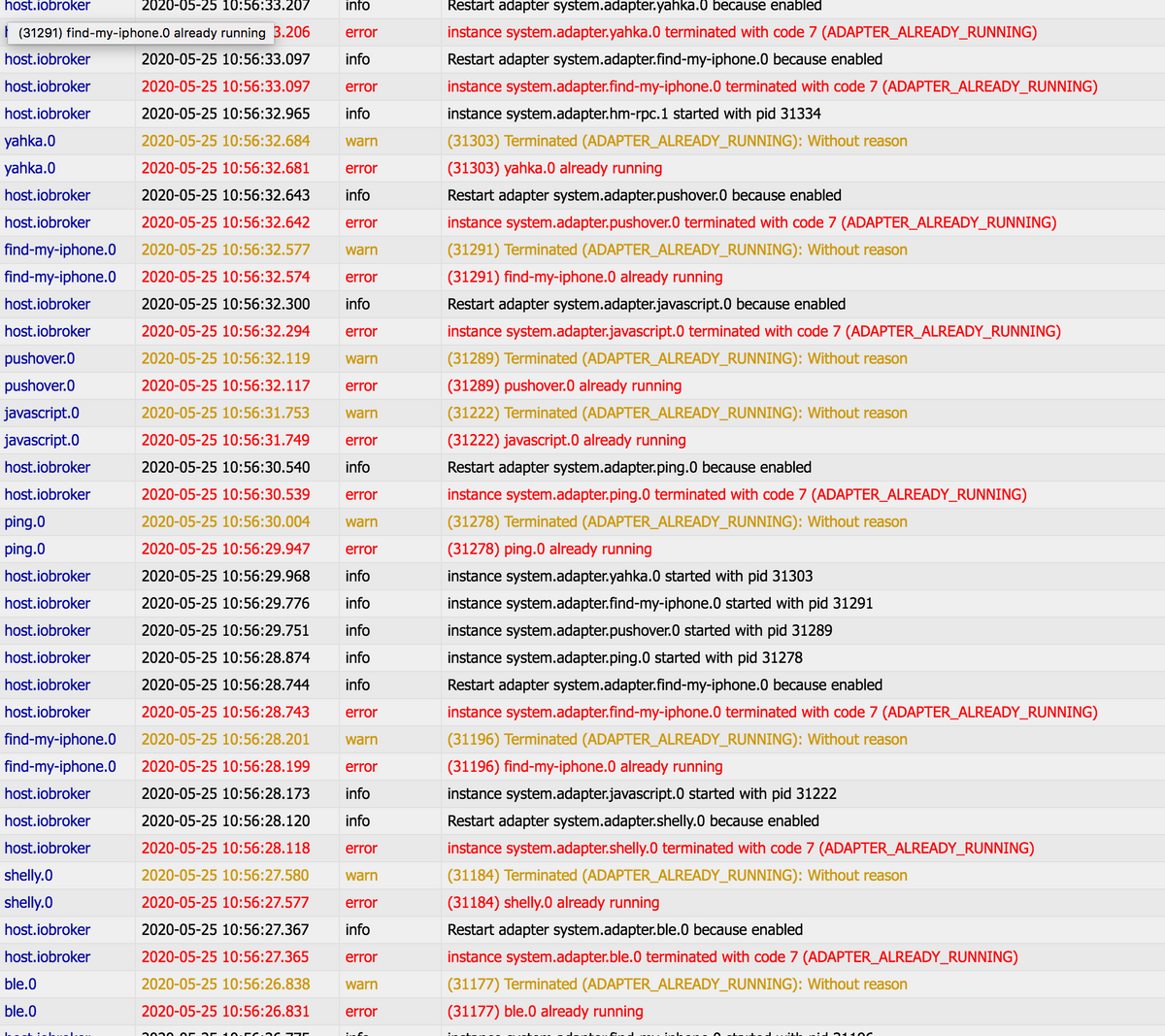Select 'pushover.0' source in the error row
Screen dimensions: 1165x1036
pyautogui.click(x=40, y=385)
